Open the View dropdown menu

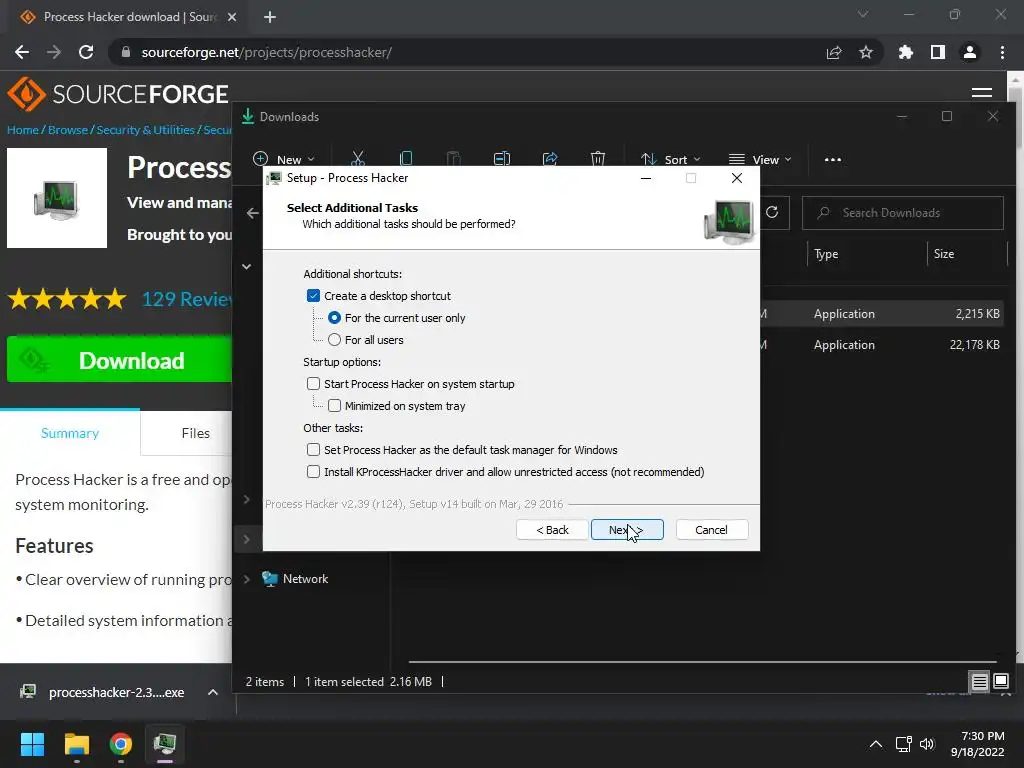[760, 159]
